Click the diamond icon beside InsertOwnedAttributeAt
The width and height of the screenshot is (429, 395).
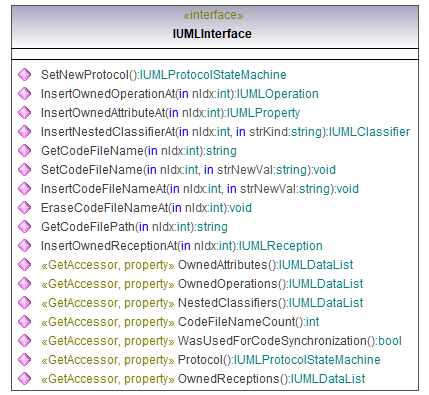pos(24,113)
